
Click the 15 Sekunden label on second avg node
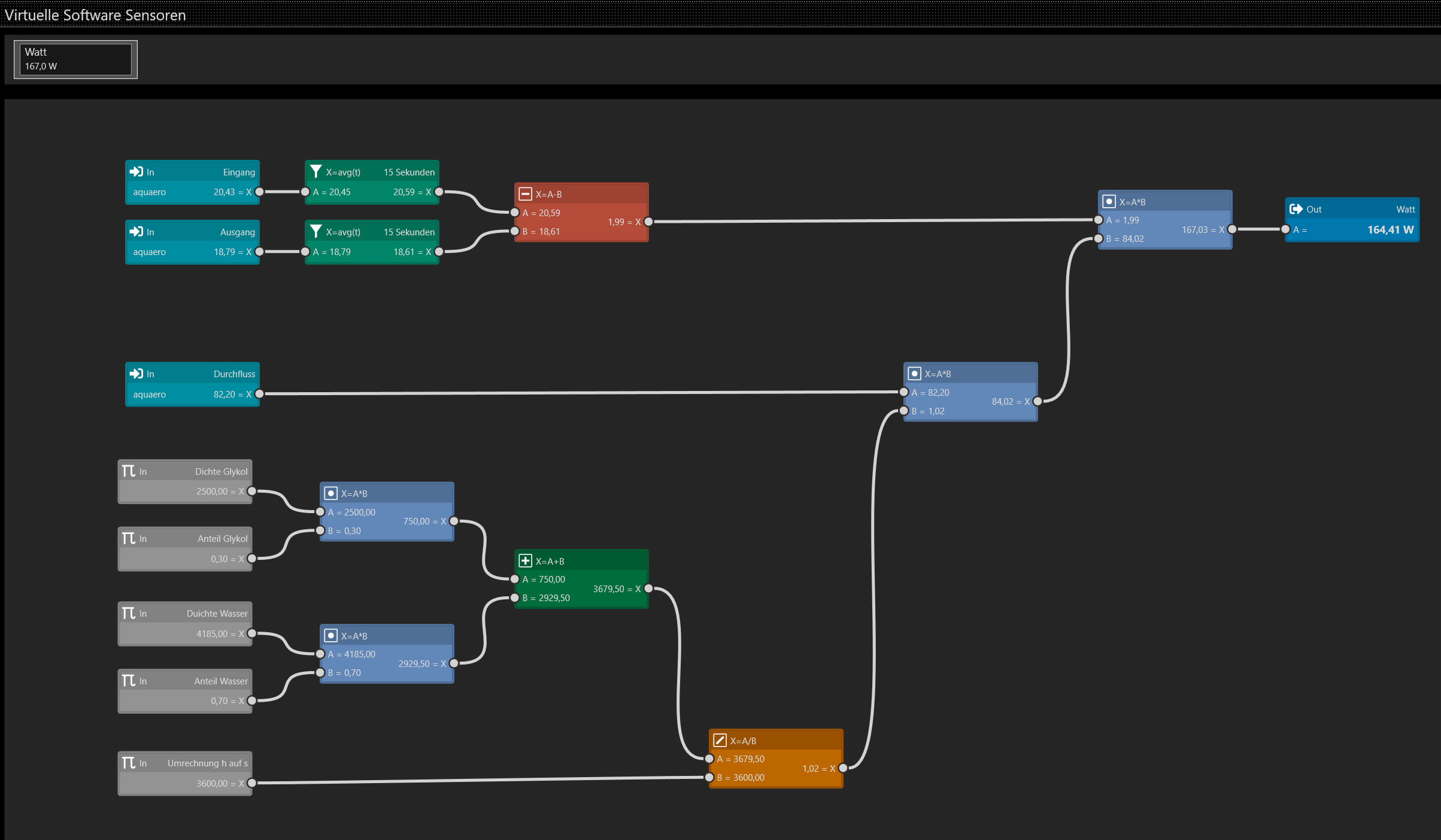(x=409, y=232)
